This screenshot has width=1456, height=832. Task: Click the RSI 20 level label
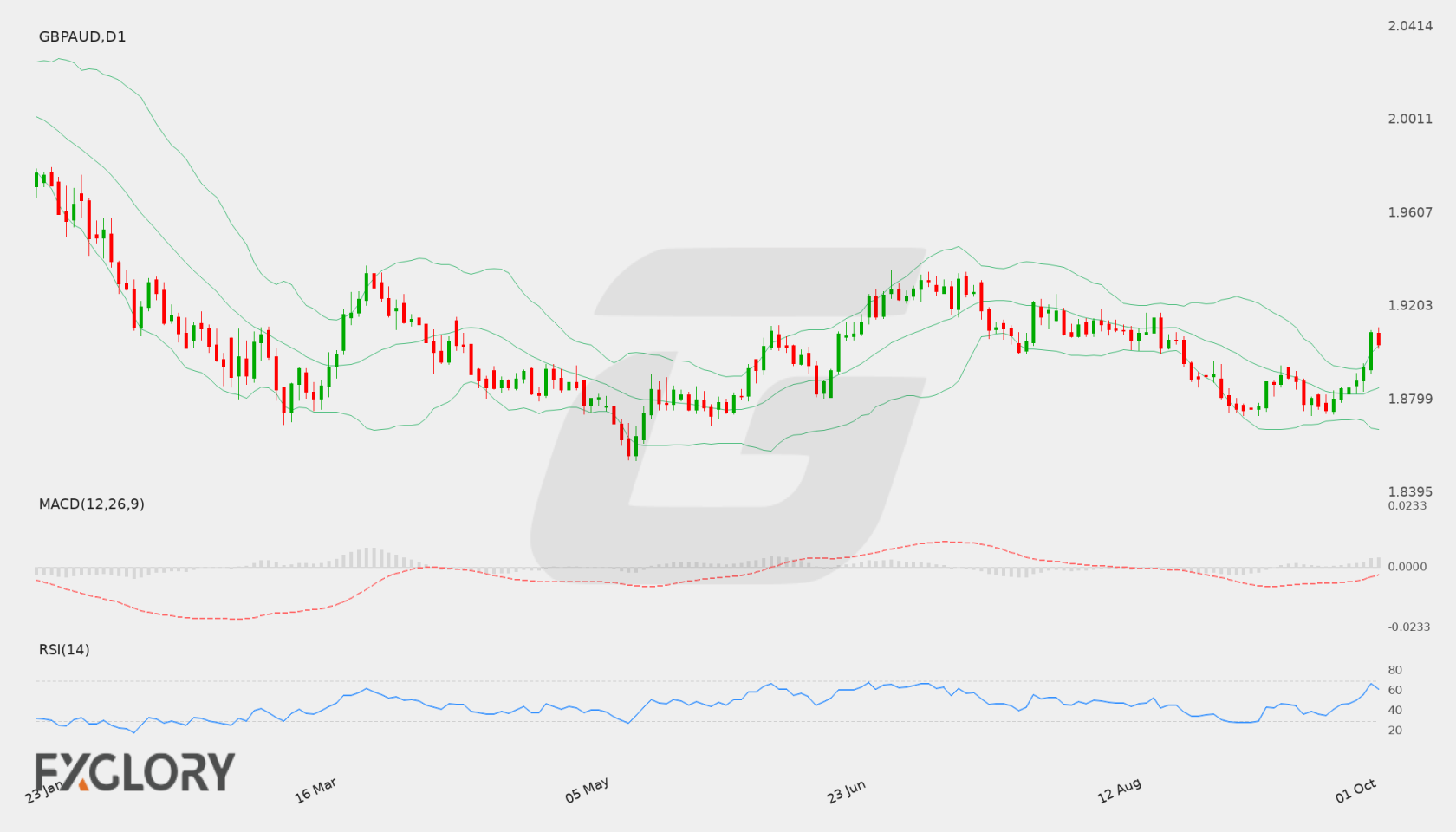[x=1395, y=730]
